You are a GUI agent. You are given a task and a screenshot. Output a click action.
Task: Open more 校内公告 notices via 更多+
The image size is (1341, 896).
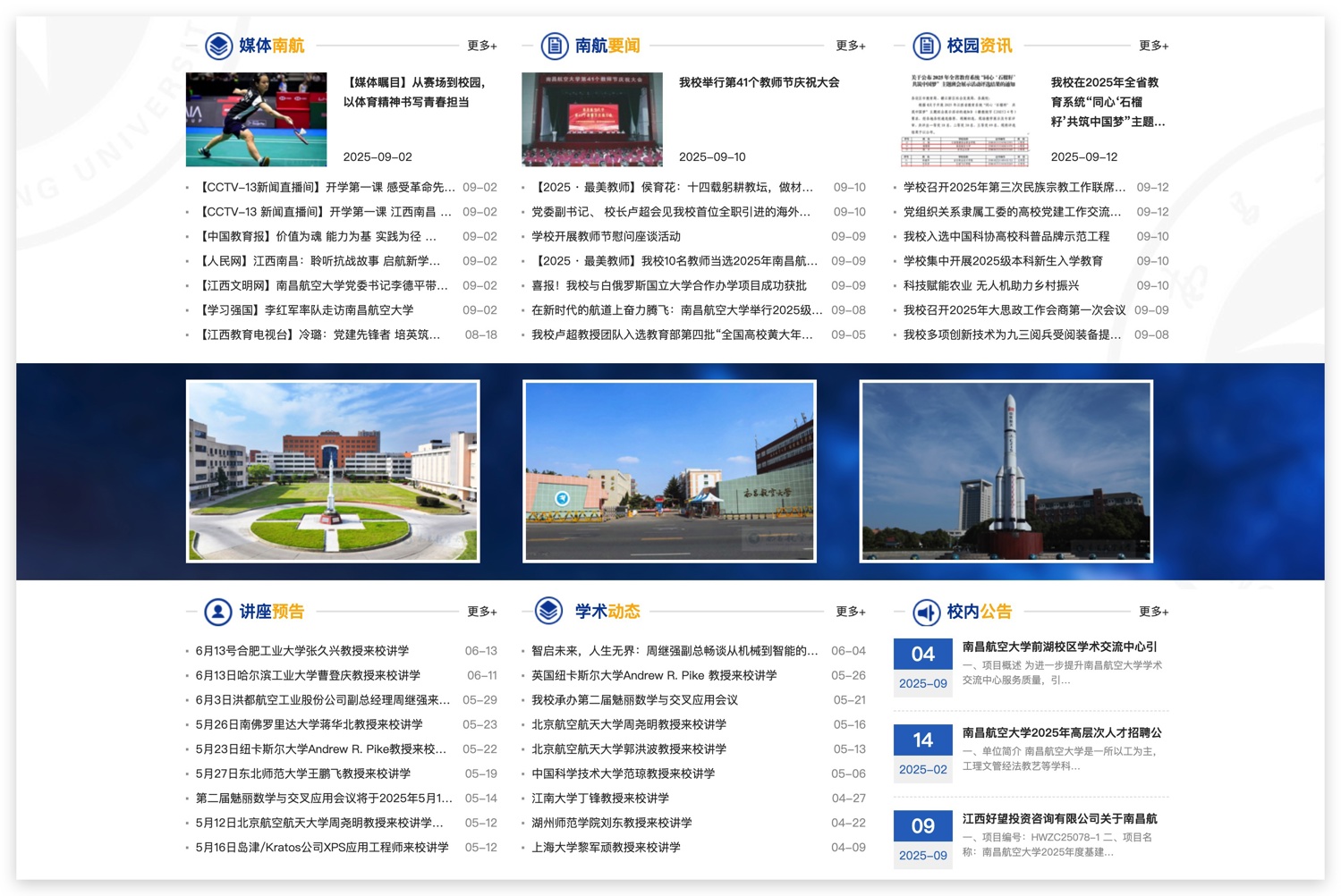[x=1153, y=612]
